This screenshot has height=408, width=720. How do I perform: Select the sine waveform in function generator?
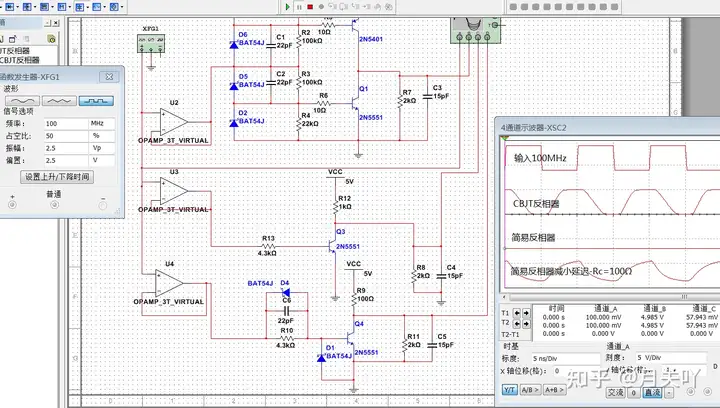coord(22,101)
